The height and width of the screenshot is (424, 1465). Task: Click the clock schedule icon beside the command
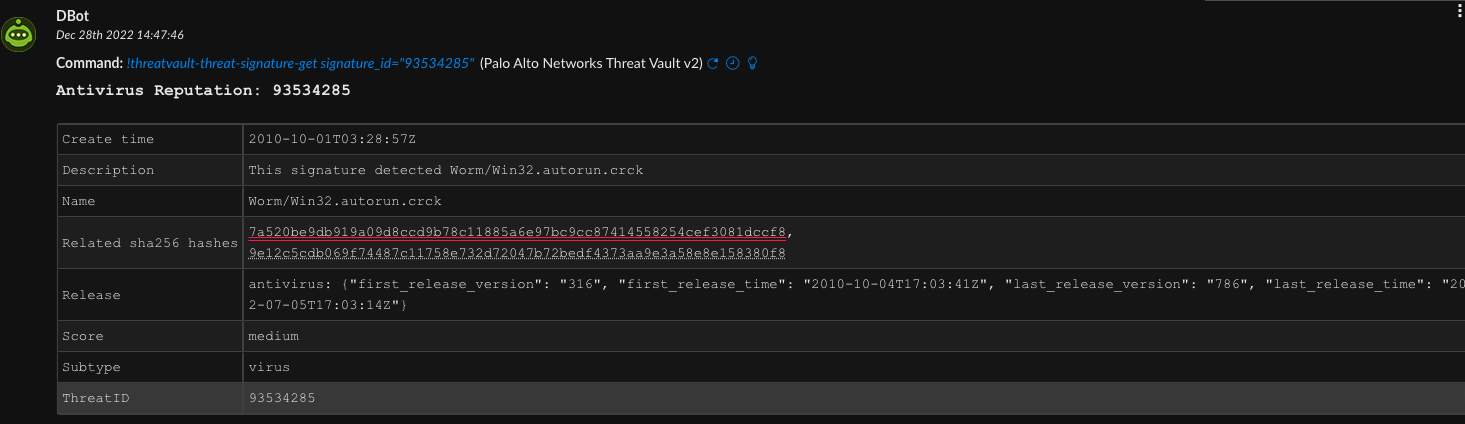[x=733, y=63]
